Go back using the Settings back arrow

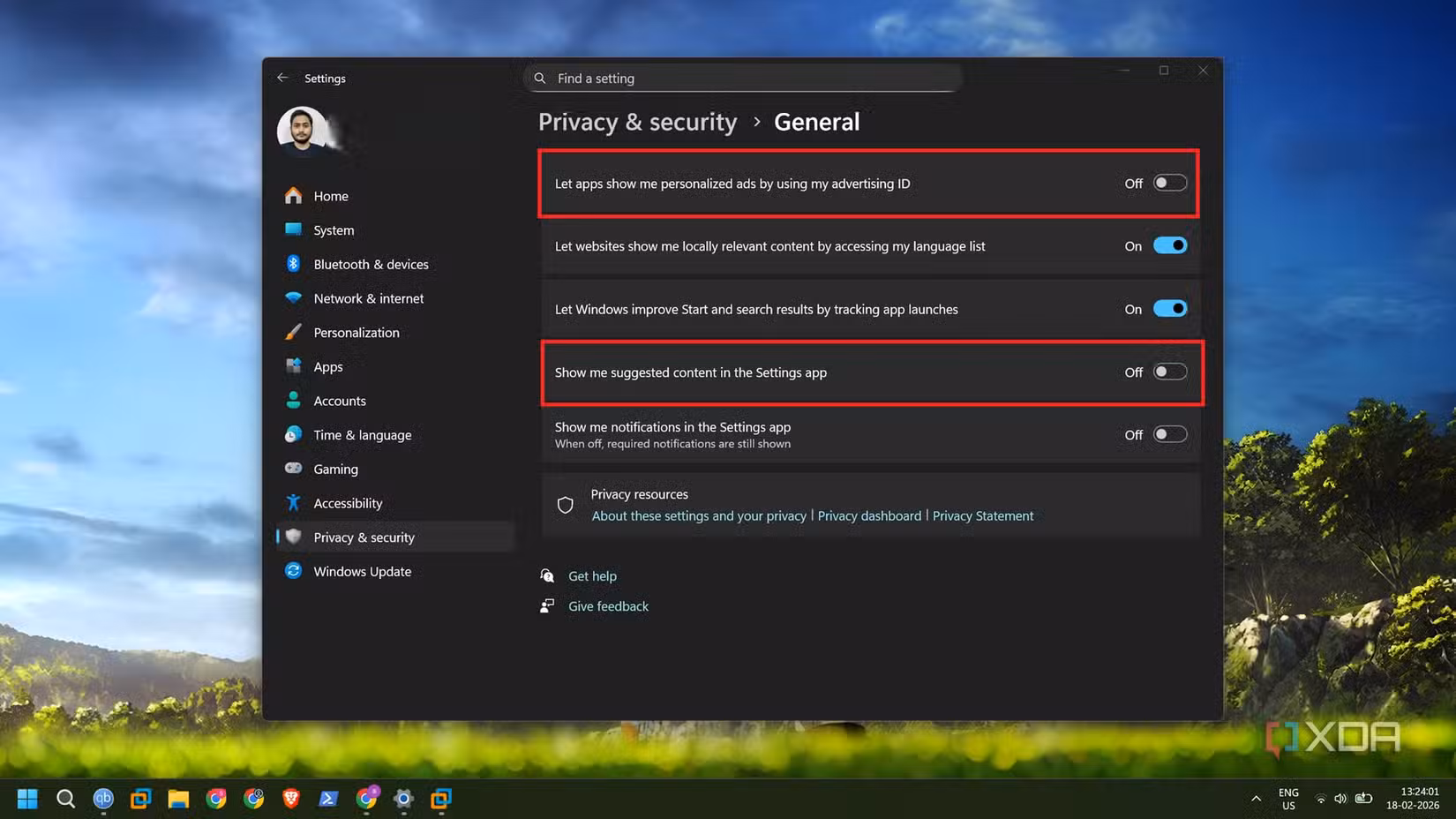pos(282,78)
